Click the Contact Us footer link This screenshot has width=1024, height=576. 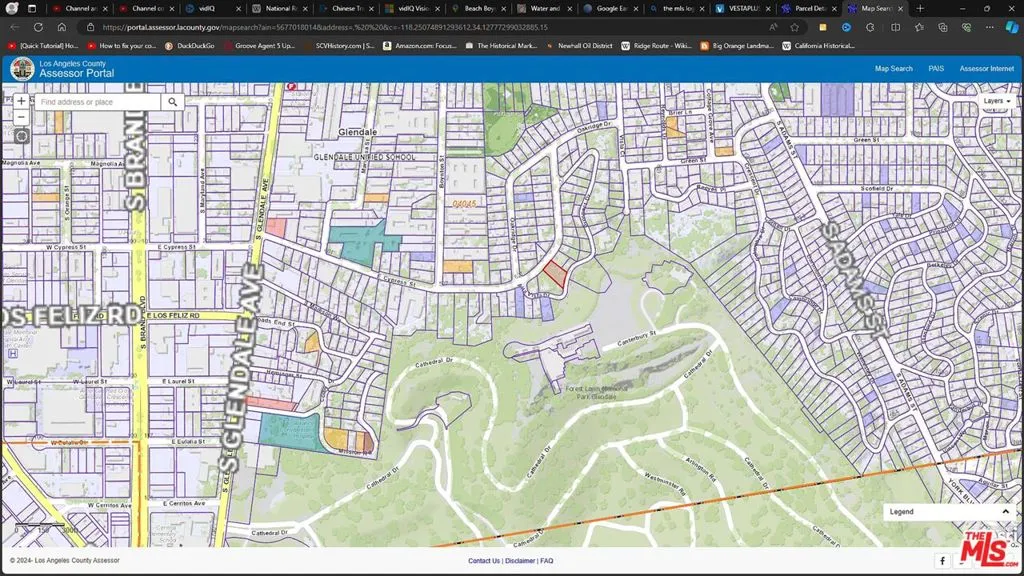coord(484,561)
